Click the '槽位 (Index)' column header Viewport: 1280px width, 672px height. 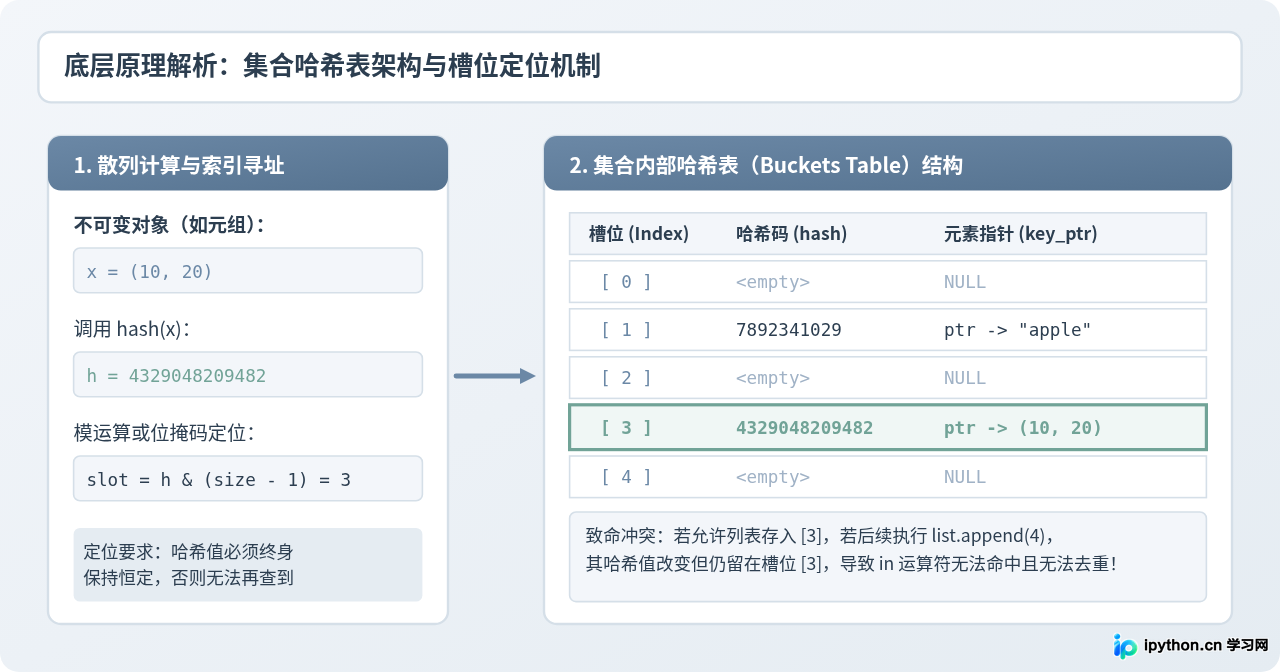coord(639,234)
